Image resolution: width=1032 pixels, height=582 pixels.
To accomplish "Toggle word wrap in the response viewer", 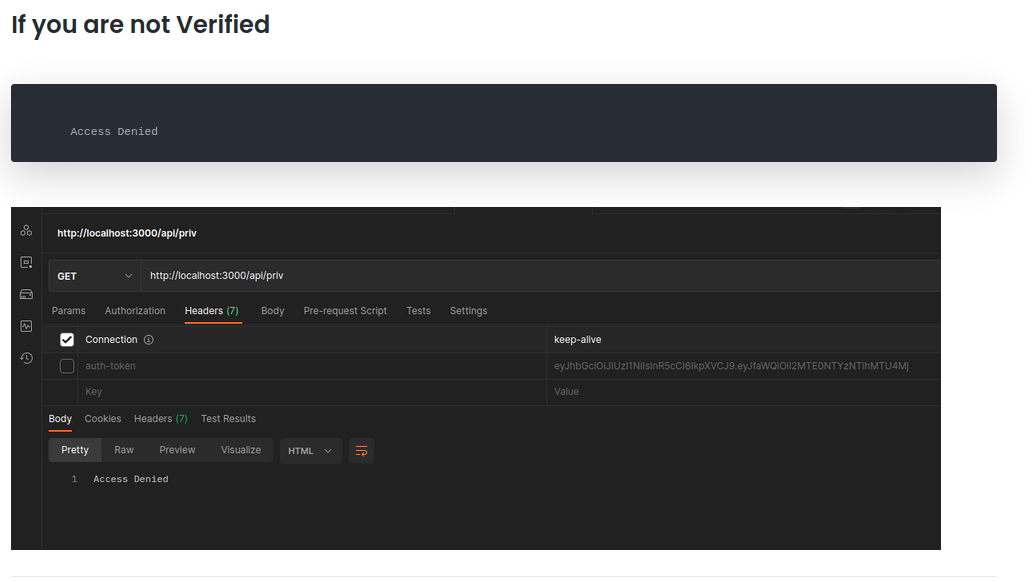I will [x=361, y=450].
